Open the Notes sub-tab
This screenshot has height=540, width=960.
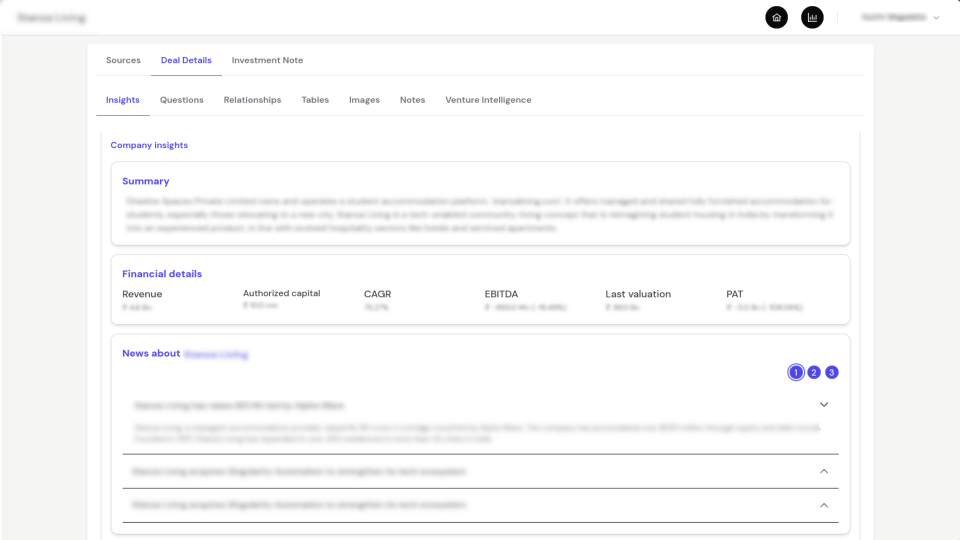[412, 100]
